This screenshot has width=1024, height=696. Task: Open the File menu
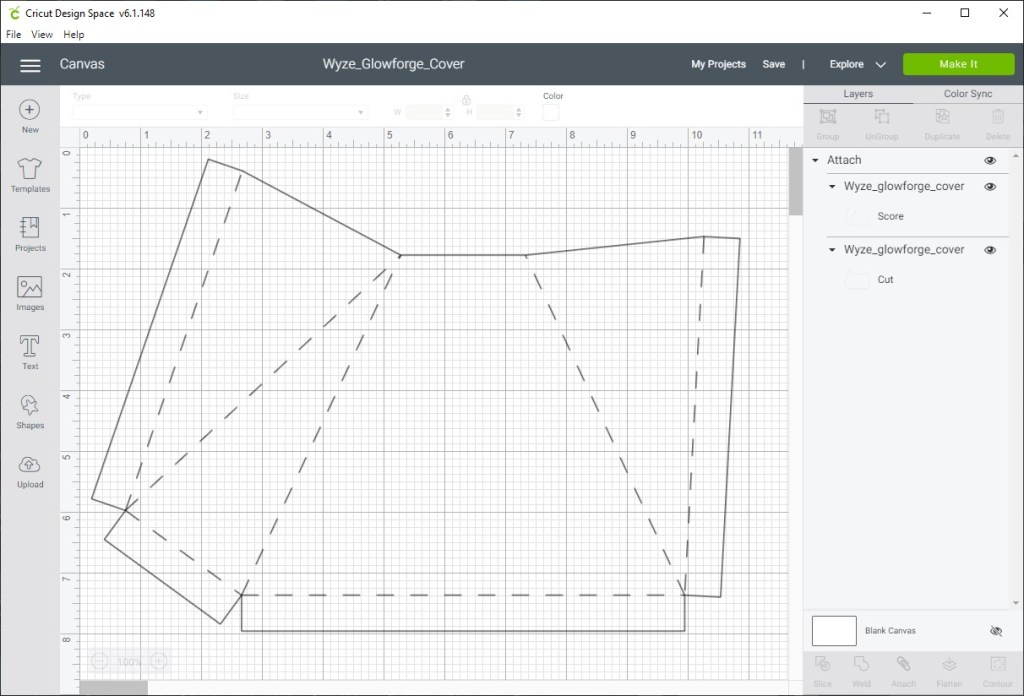tap(14, 34)
